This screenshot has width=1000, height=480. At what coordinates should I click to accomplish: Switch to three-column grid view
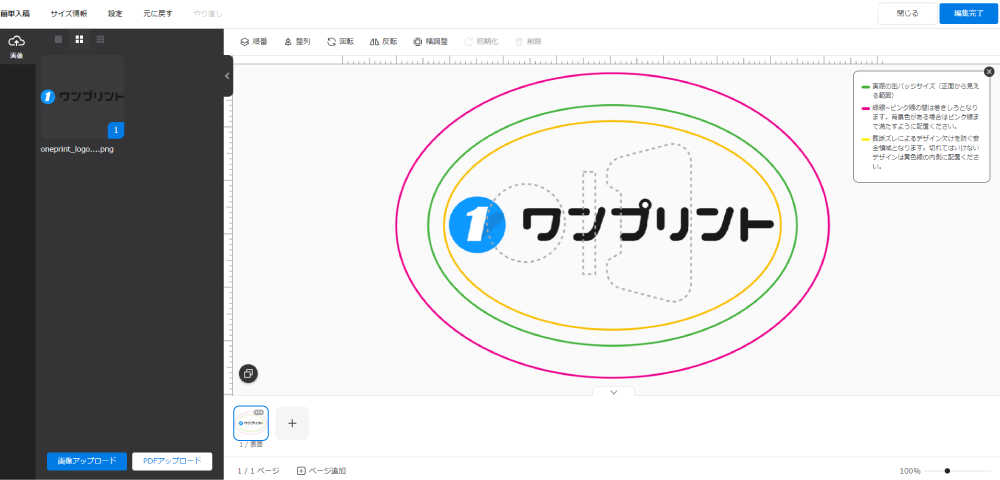click(x=100, y=39)
